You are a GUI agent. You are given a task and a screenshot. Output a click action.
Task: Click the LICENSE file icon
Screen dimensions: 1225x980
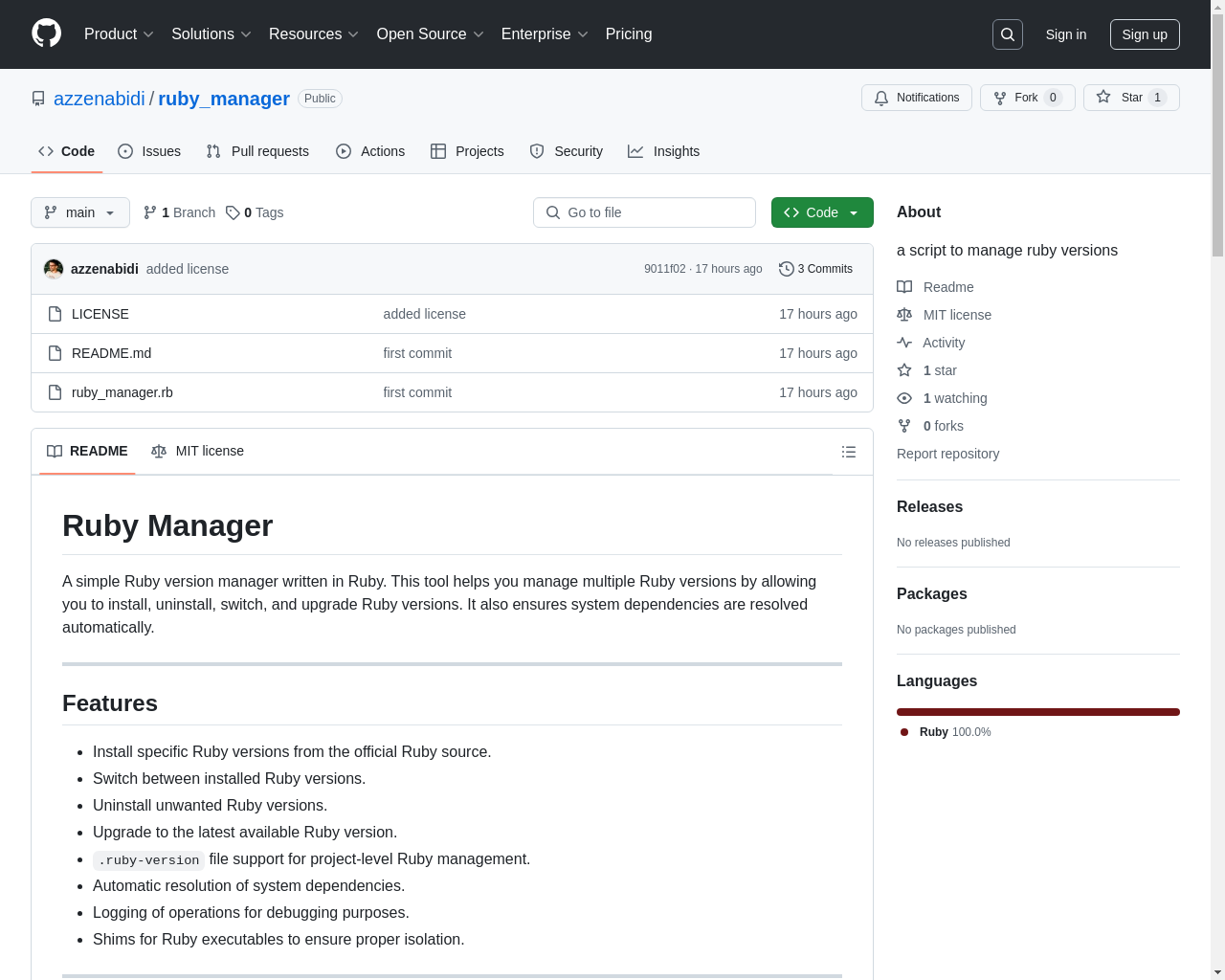(x=55, y=314)
